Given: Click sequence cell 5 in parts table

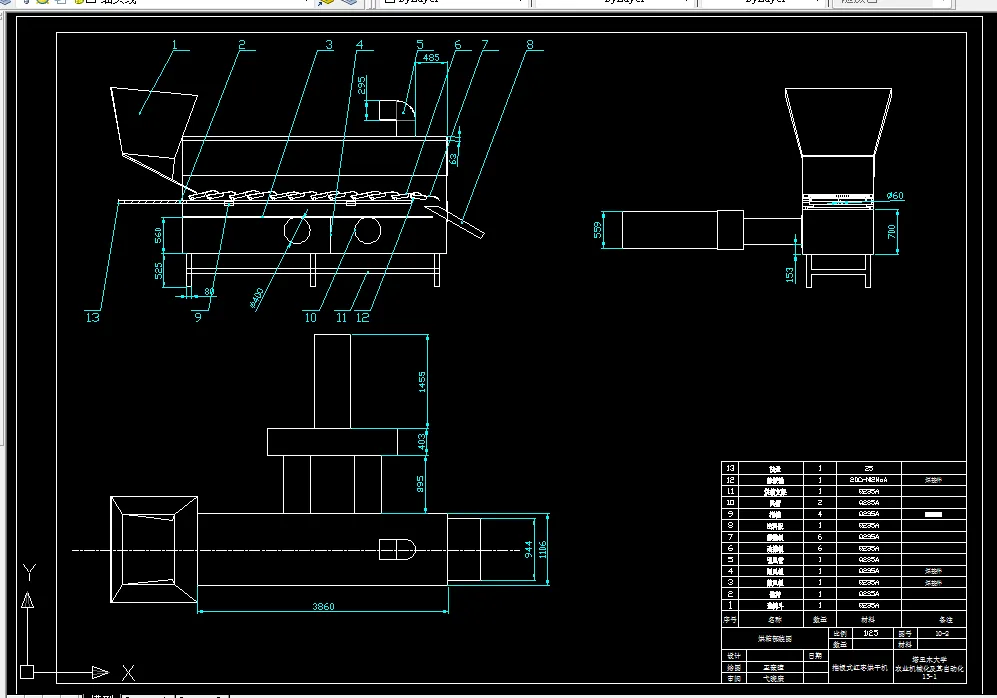Looking at the screenshot, I should tap(731, 559).
